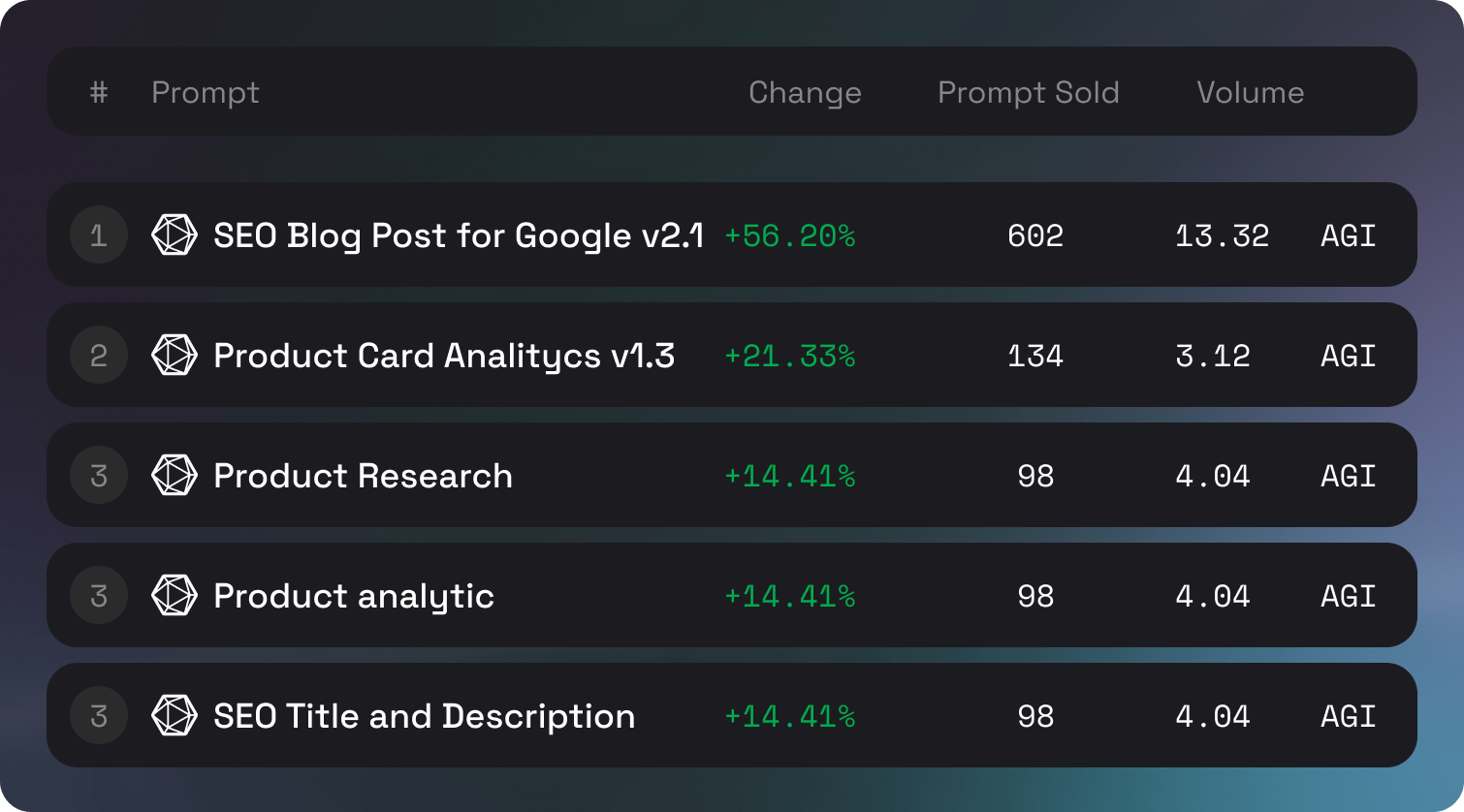
Task: Sort listings using the Volume header
Action: tap(1251, 92)
